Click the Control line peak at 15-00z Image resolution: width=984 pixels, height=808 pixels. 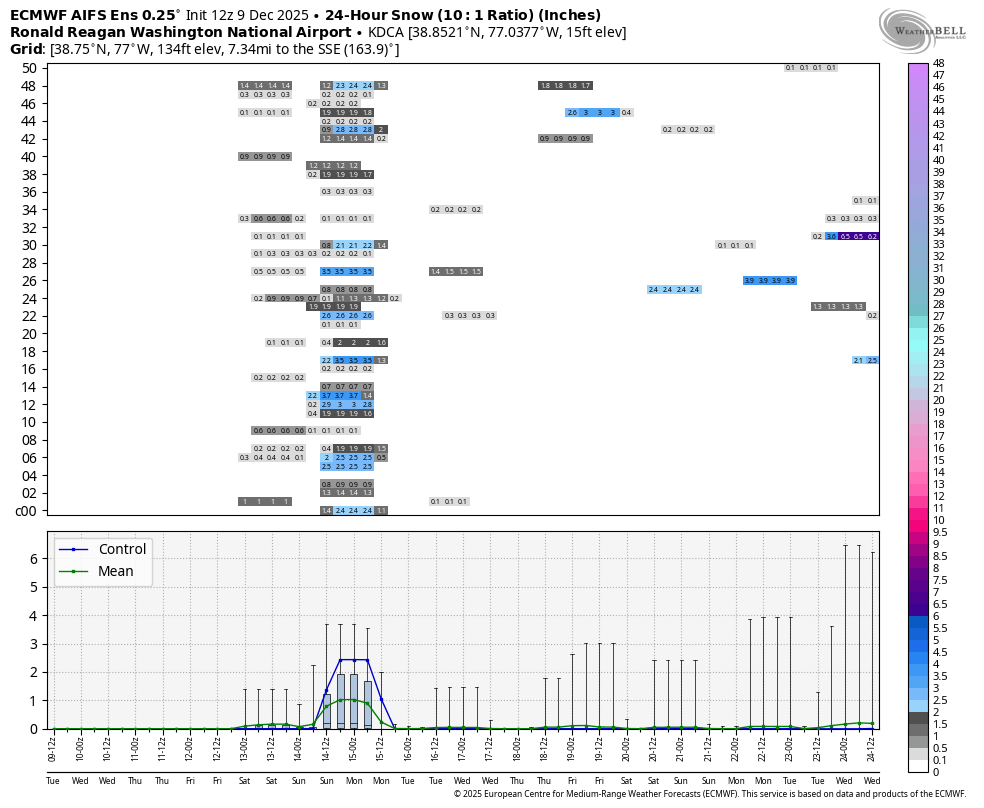354,659
